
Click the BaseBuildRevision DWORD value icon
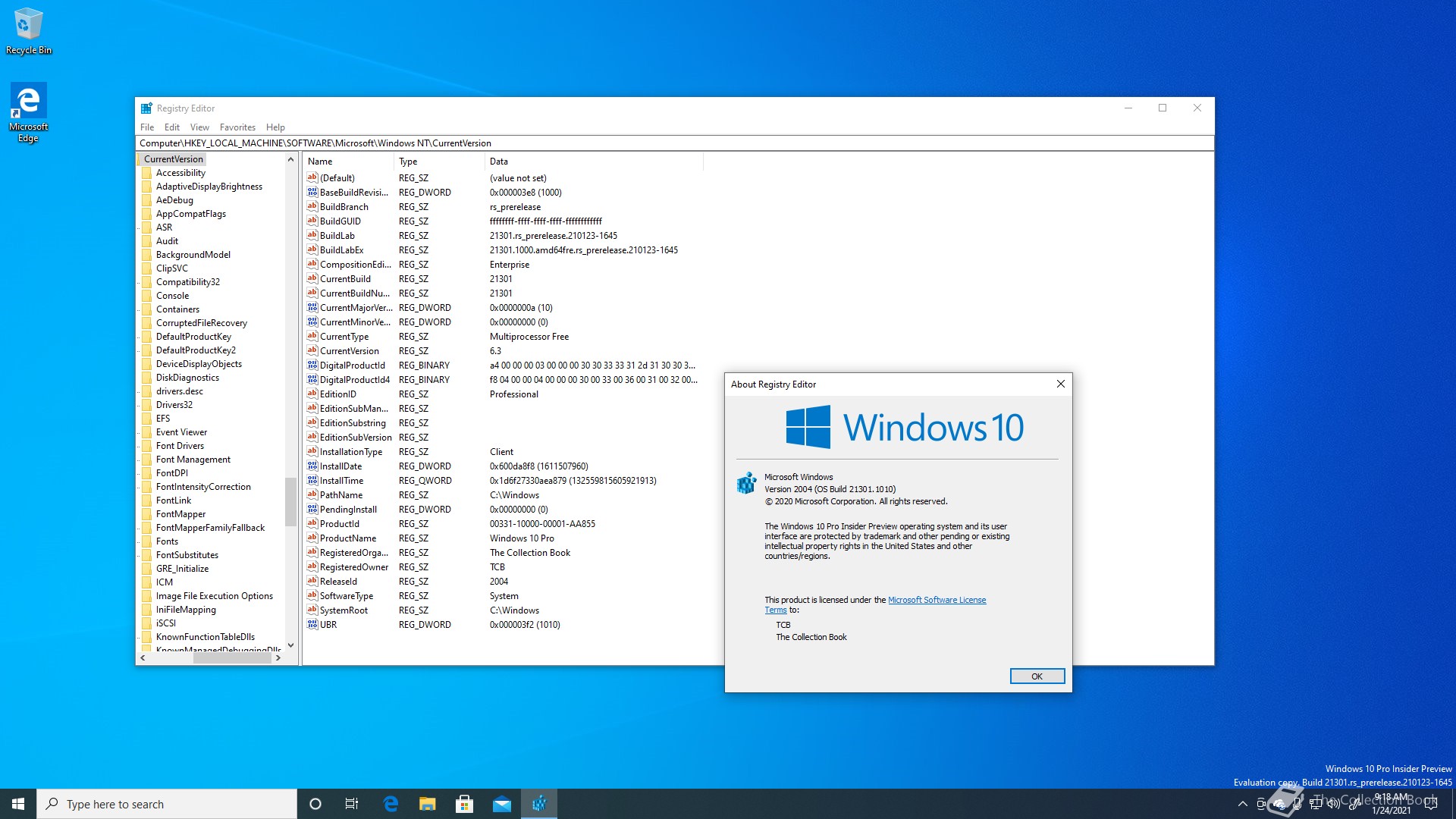point(312,192)
